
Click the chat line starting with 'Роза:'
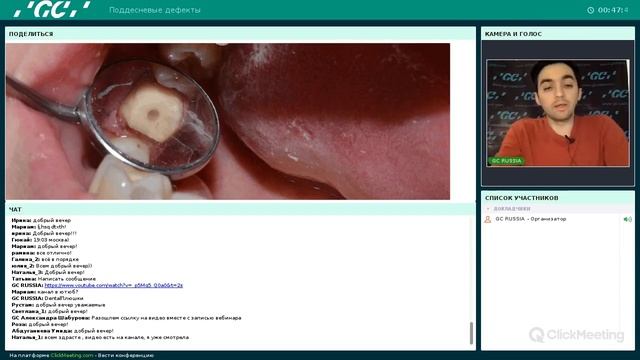coord(40,324)
